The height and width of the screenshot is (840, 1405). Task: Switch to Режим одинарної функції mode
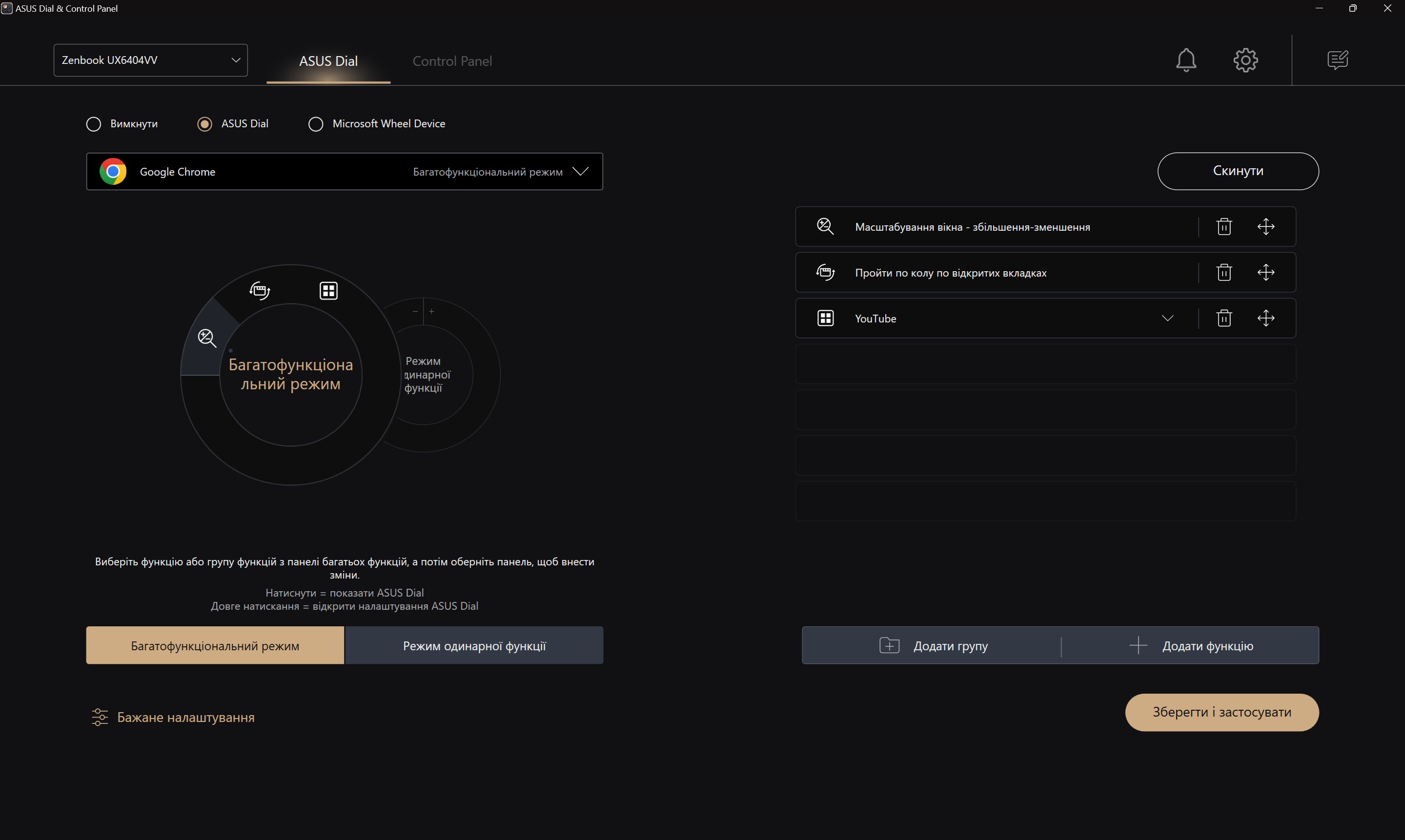tap(474, 646)
